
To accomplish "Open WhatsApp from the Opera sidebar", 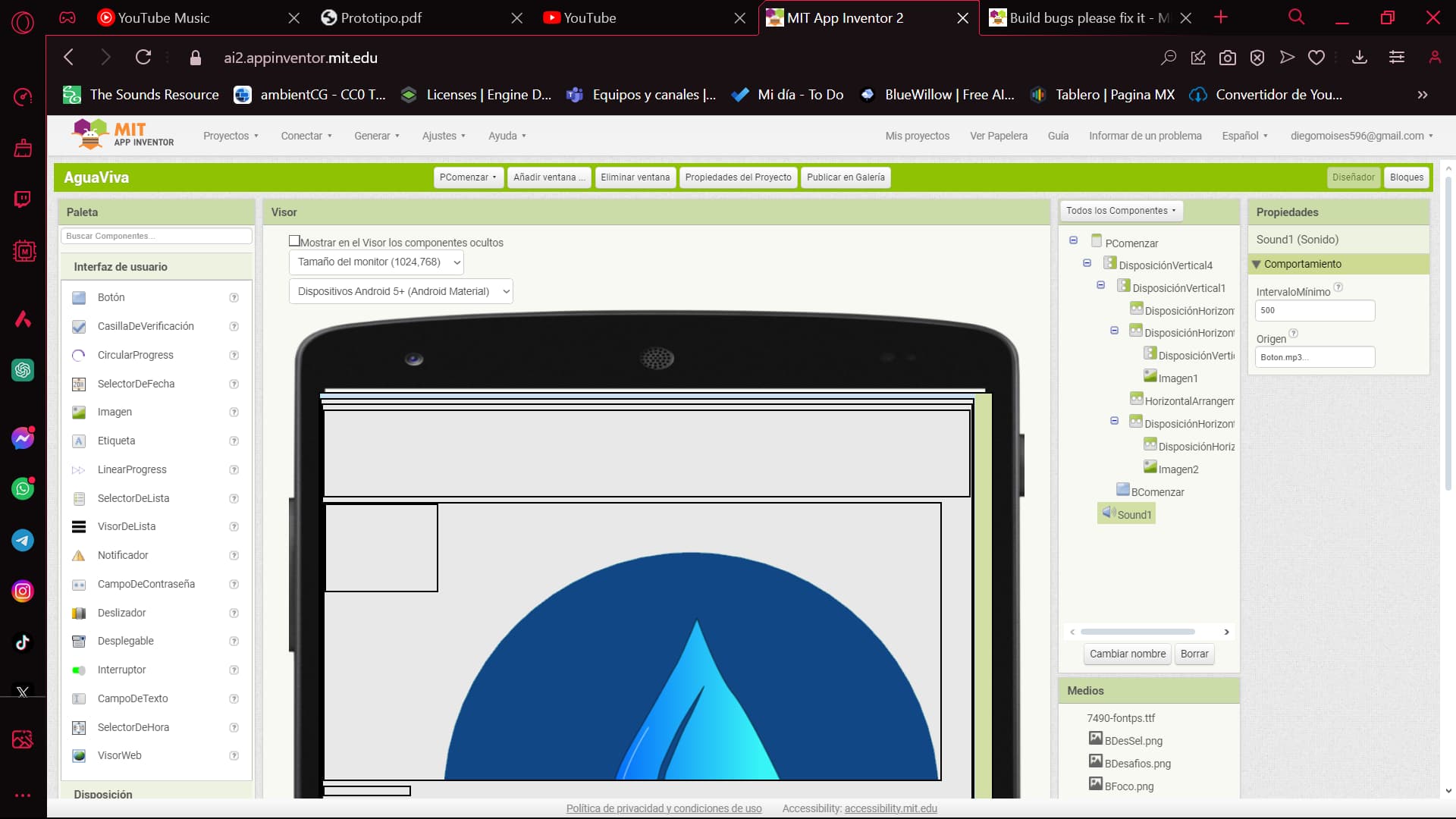I will point(23,488).
